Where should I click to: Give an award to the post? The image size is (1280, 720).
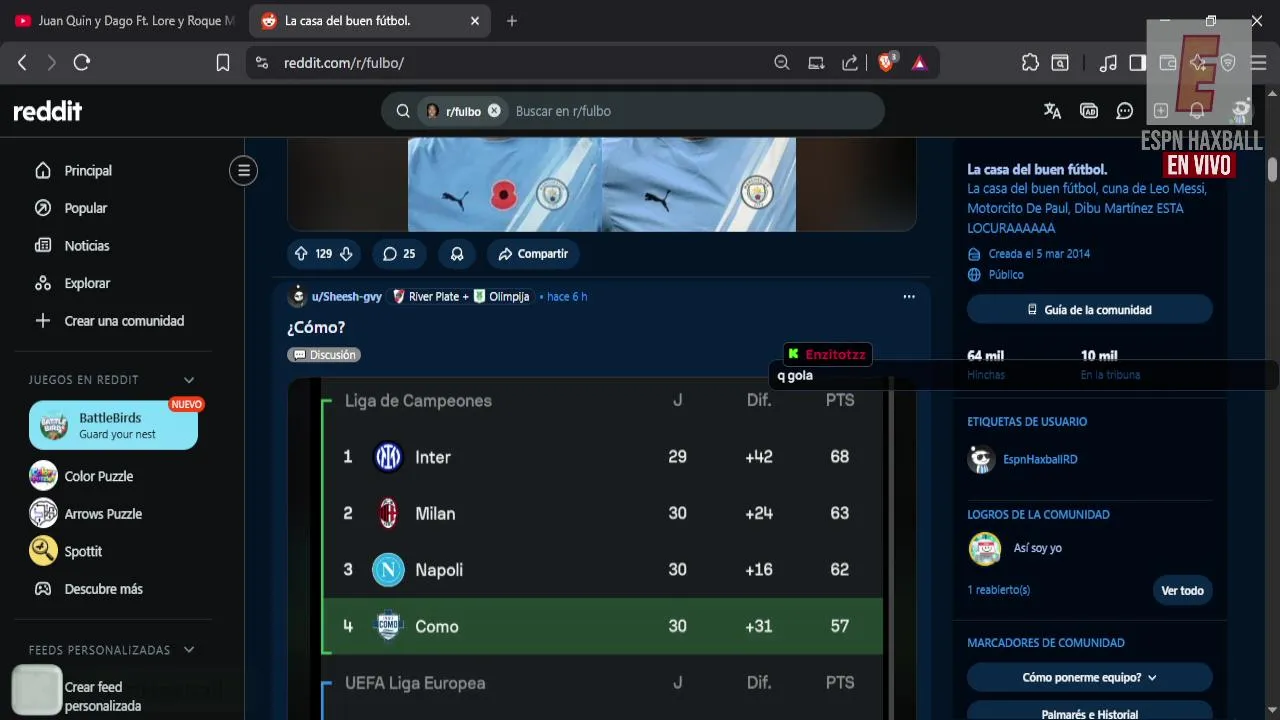457,254
